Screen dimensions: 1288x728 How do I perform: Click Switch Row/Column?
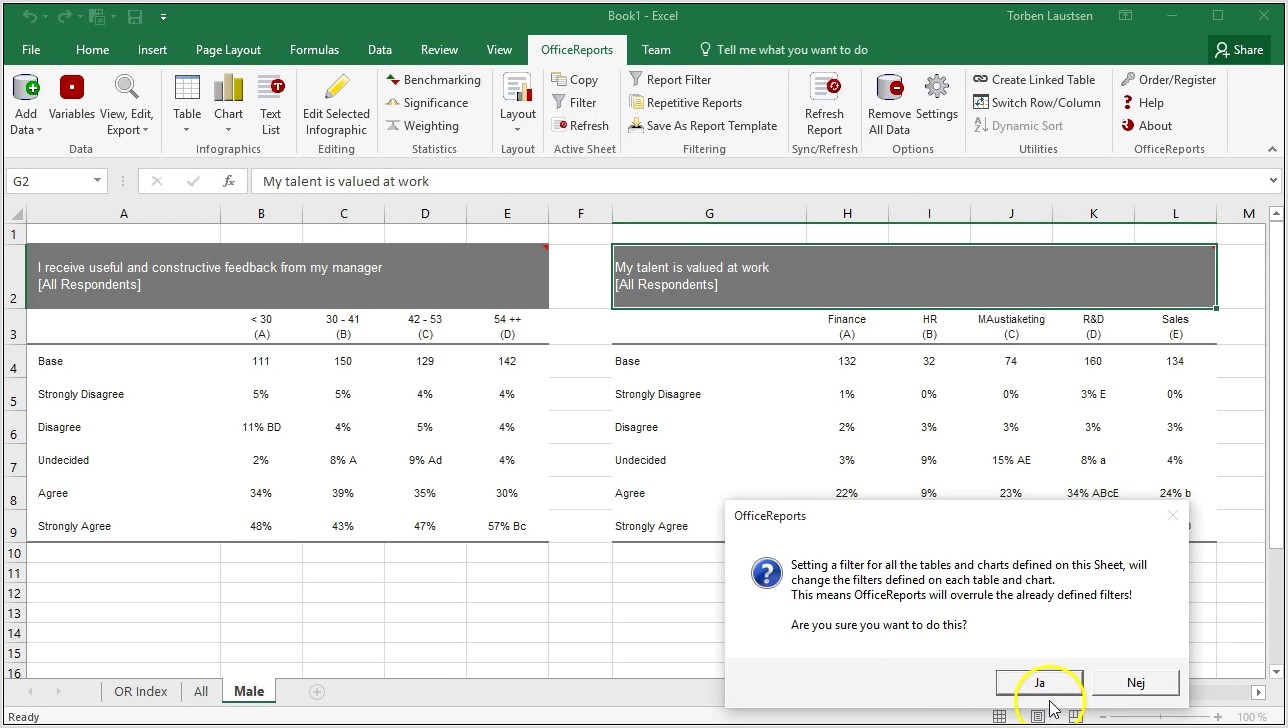(1037, 103)
